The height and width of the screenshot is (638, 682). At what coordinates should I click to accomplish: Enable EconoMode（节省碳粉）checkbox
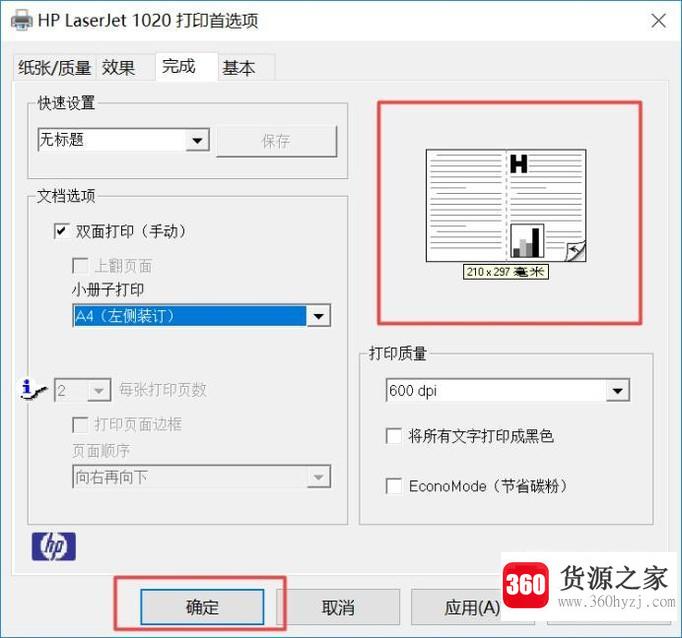tap(394, 486)
